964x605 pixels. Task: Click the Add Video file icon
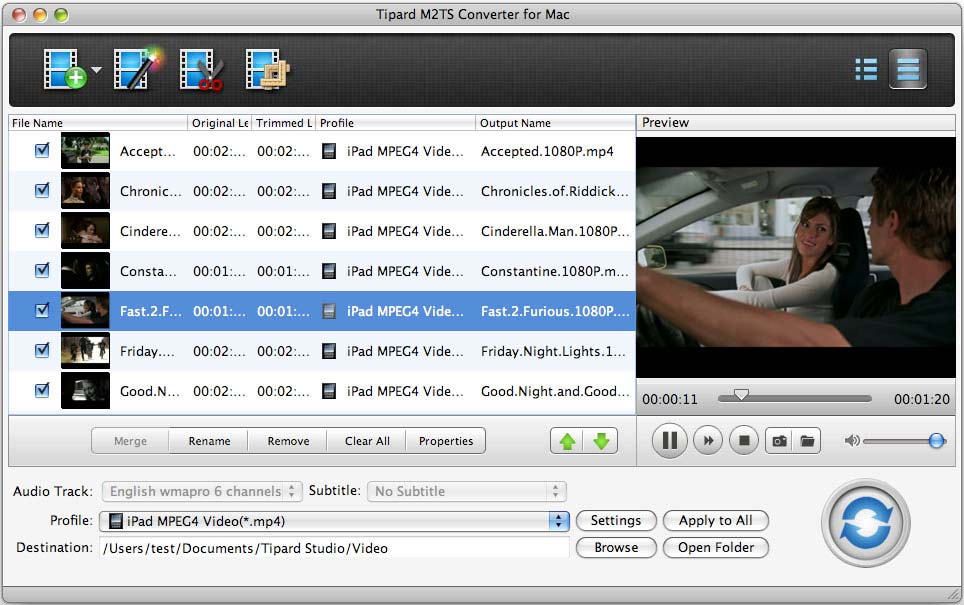click(x=65, y=70)
